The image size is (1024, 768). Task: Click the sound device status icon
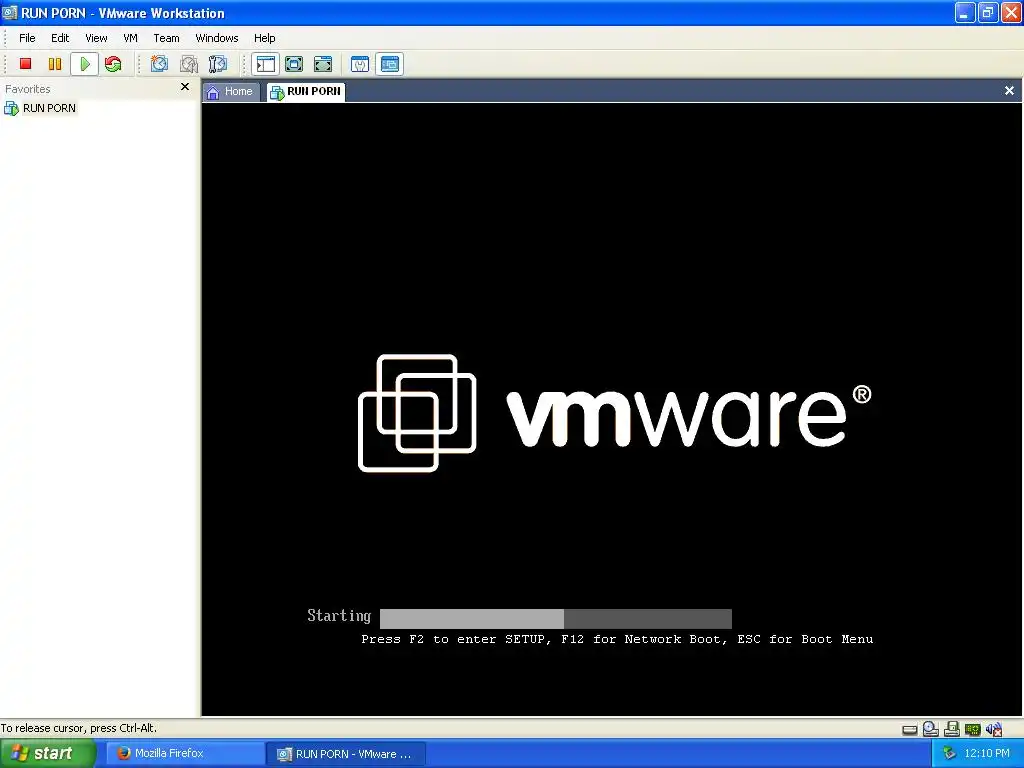coord(994,729)
